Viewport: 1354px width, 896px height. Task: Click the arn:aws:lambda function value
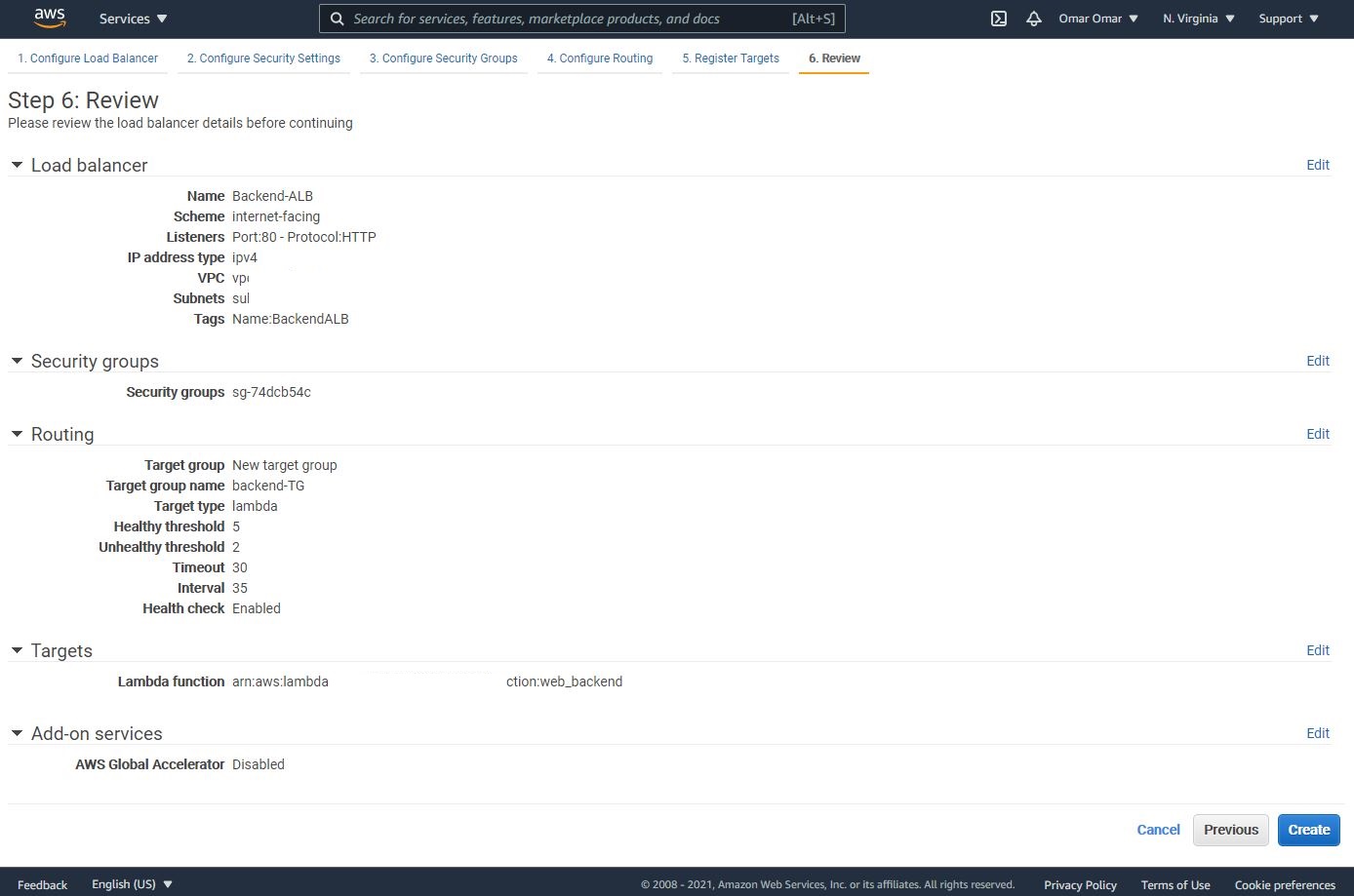click(427, 682)
